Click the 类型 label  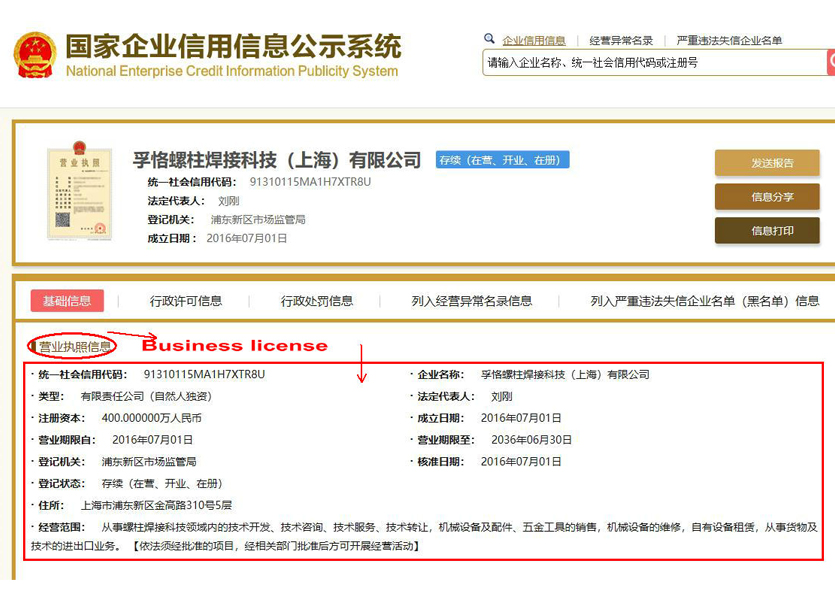(x=51, y=397)
